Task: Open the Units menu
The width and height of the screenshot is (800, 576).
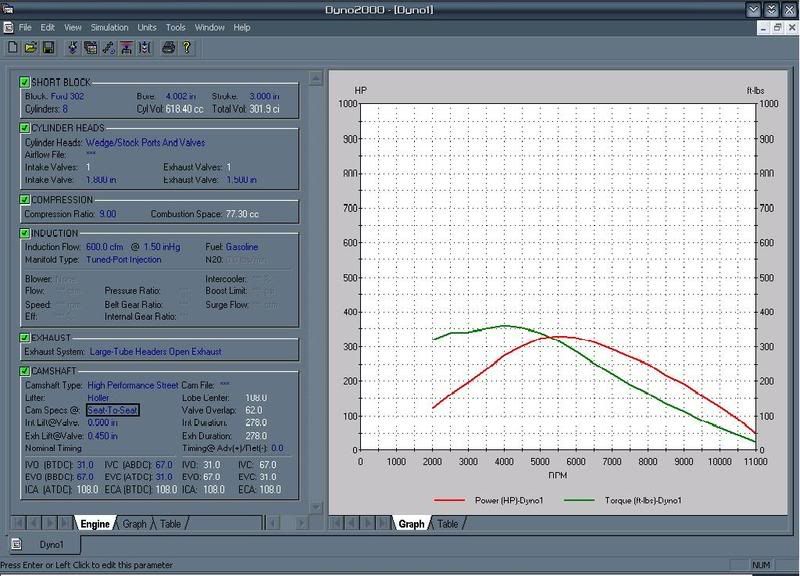Action: pos(147,28)
